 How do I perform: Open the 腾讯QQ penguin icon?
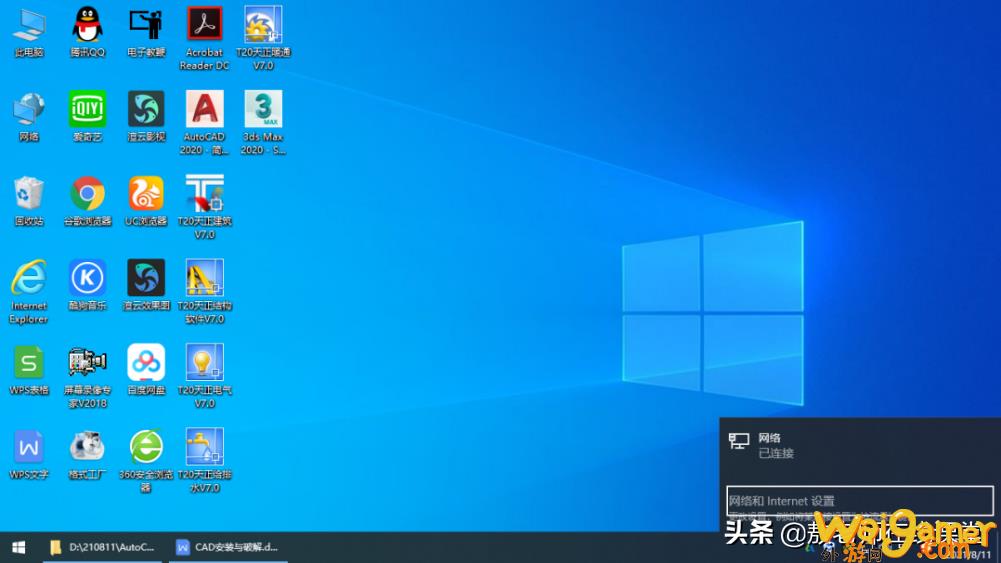pos(87,32)
